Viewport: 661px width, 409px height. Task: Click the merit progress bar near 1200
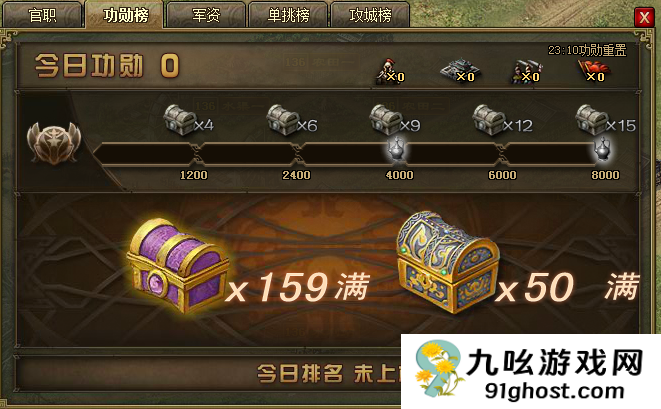point(143,154)
